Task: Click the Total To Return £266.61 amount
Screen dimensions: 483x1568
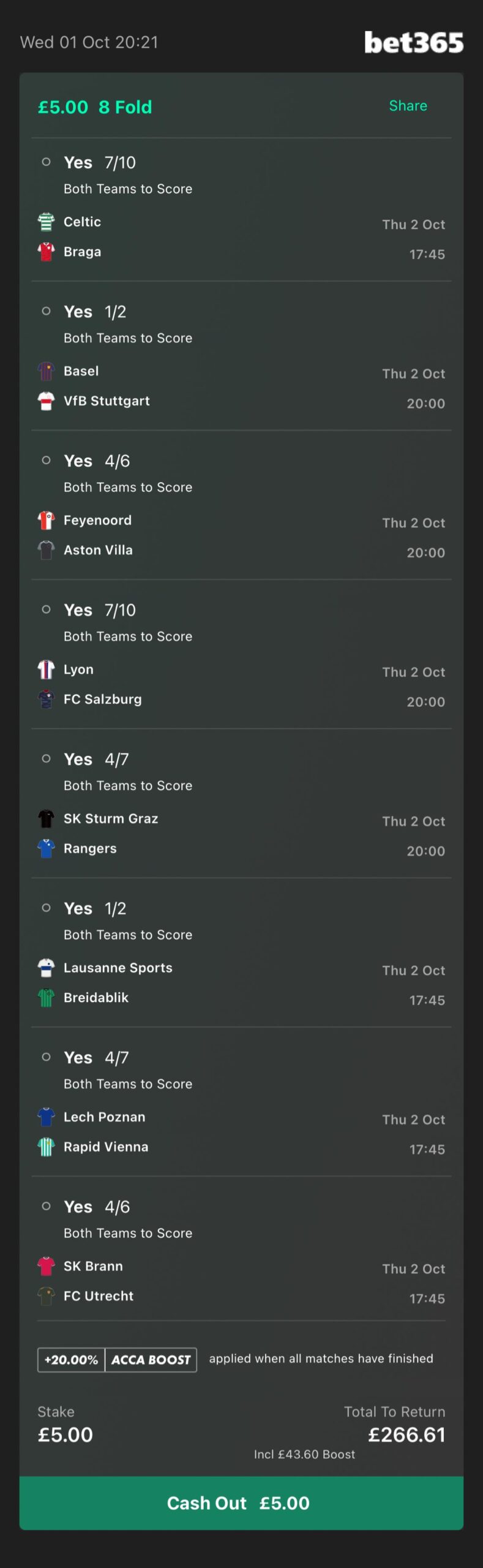Action: (x=406, y=1435)
